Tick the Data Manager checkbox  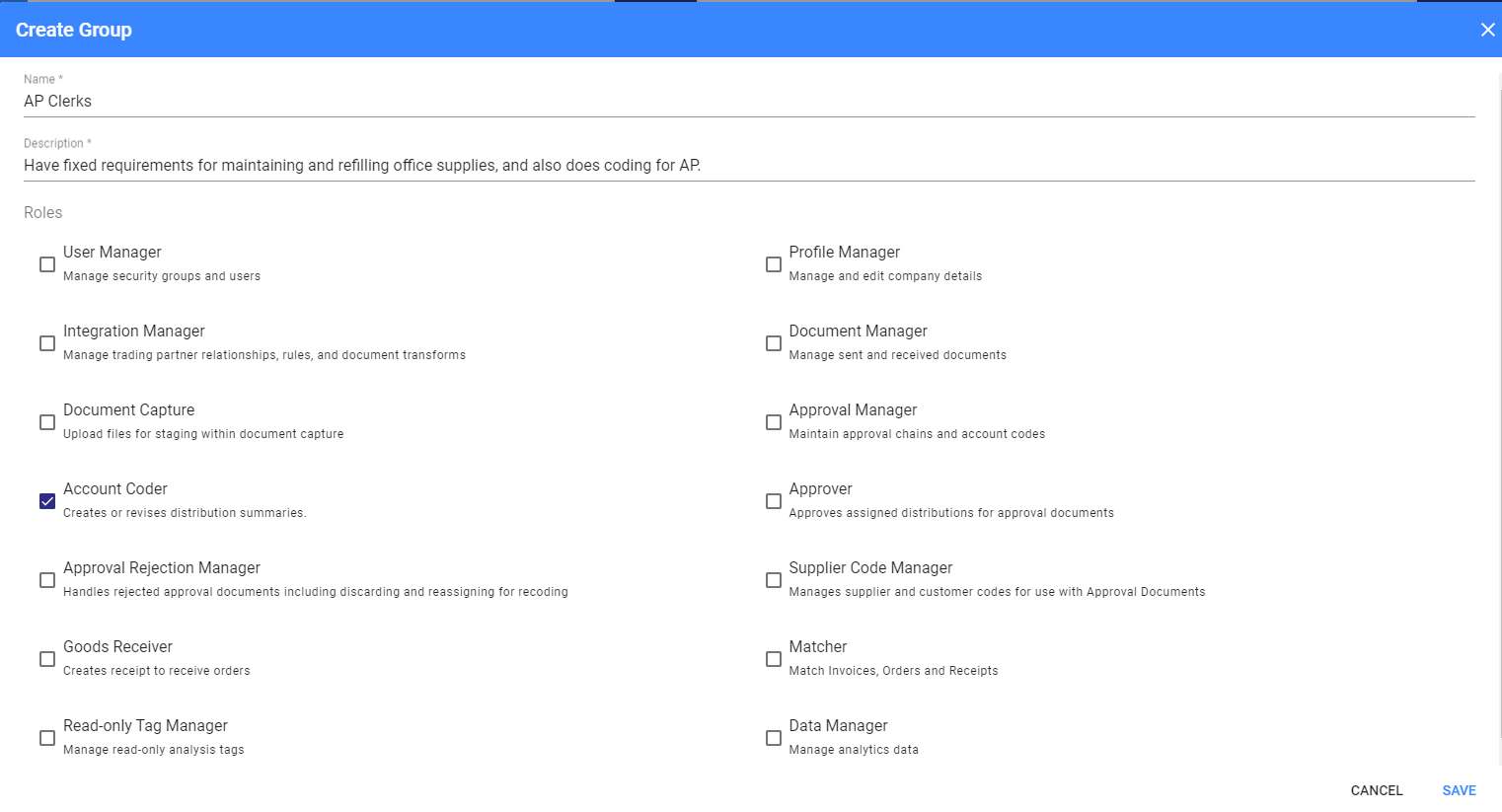(x=774, y=738)
